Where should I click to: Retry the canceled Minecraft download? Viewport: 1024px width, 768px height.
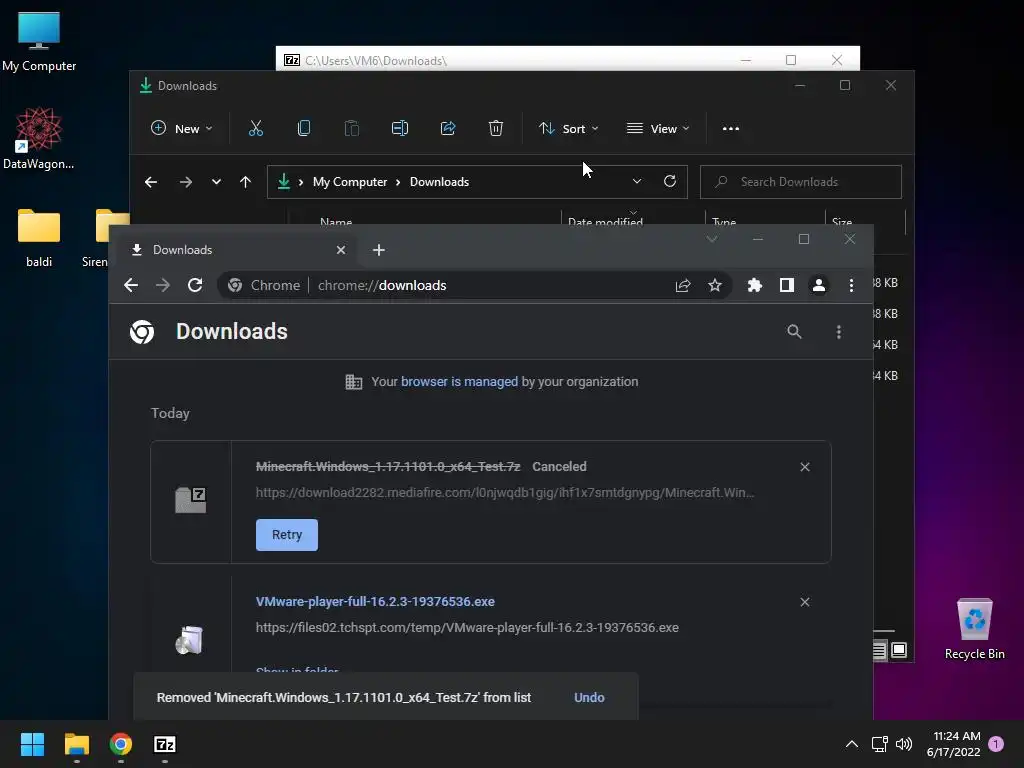click(287, 535)
